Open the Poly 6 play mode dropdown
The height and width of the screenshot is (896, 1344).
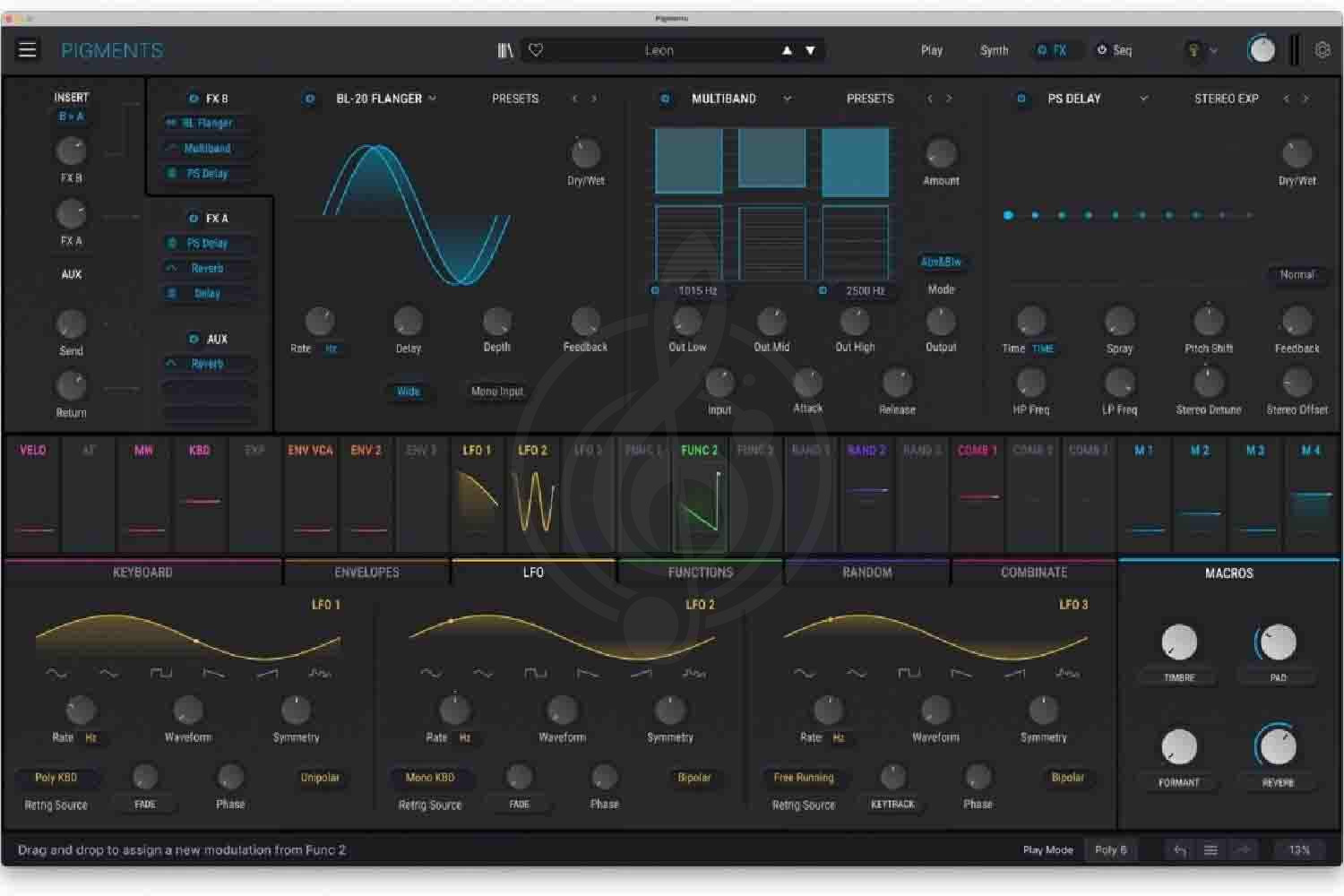tap(1111, 850)
